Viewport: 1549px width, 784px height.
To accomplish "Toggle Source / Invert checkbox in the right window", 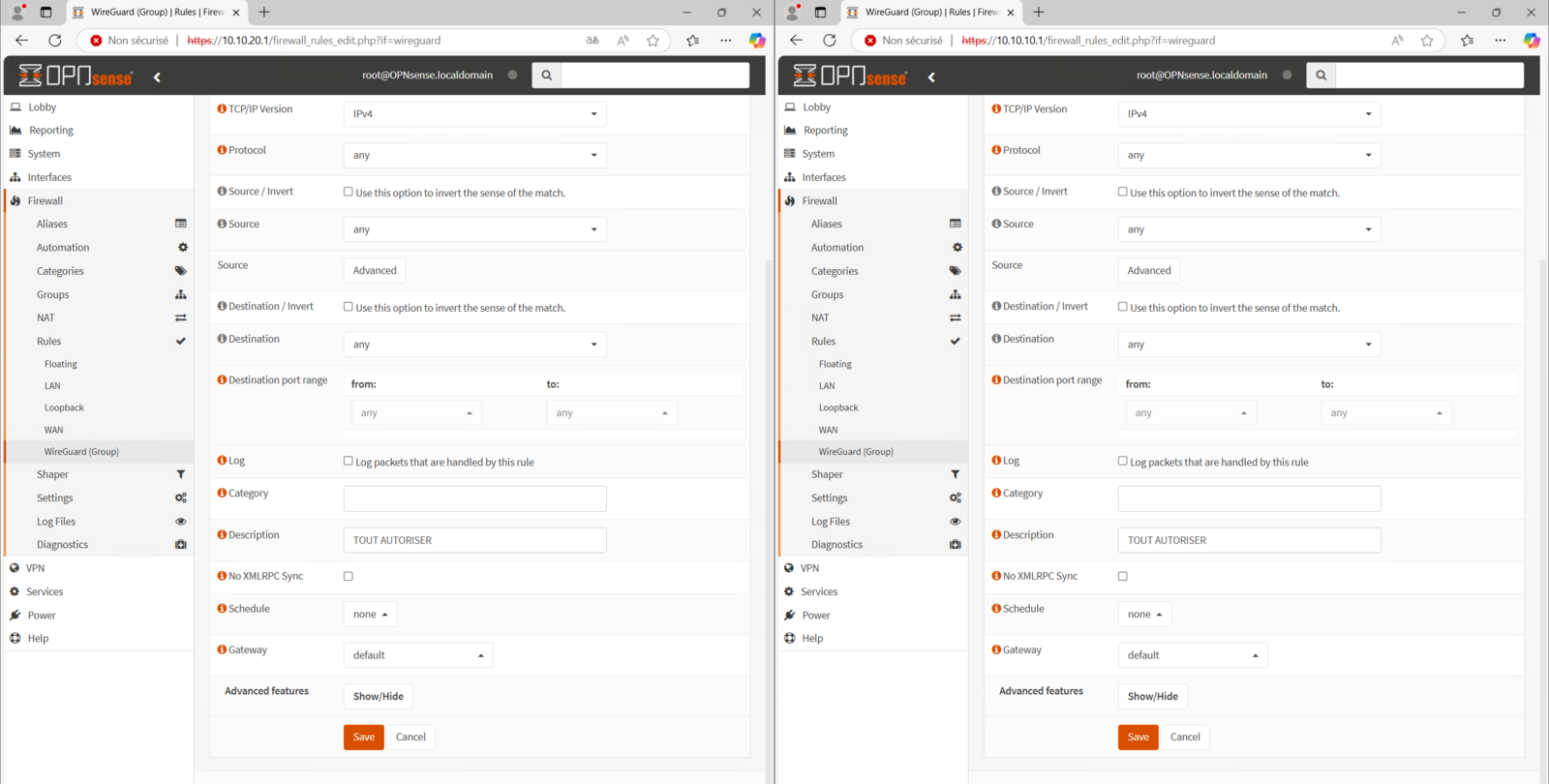I will coord(1123,192).
